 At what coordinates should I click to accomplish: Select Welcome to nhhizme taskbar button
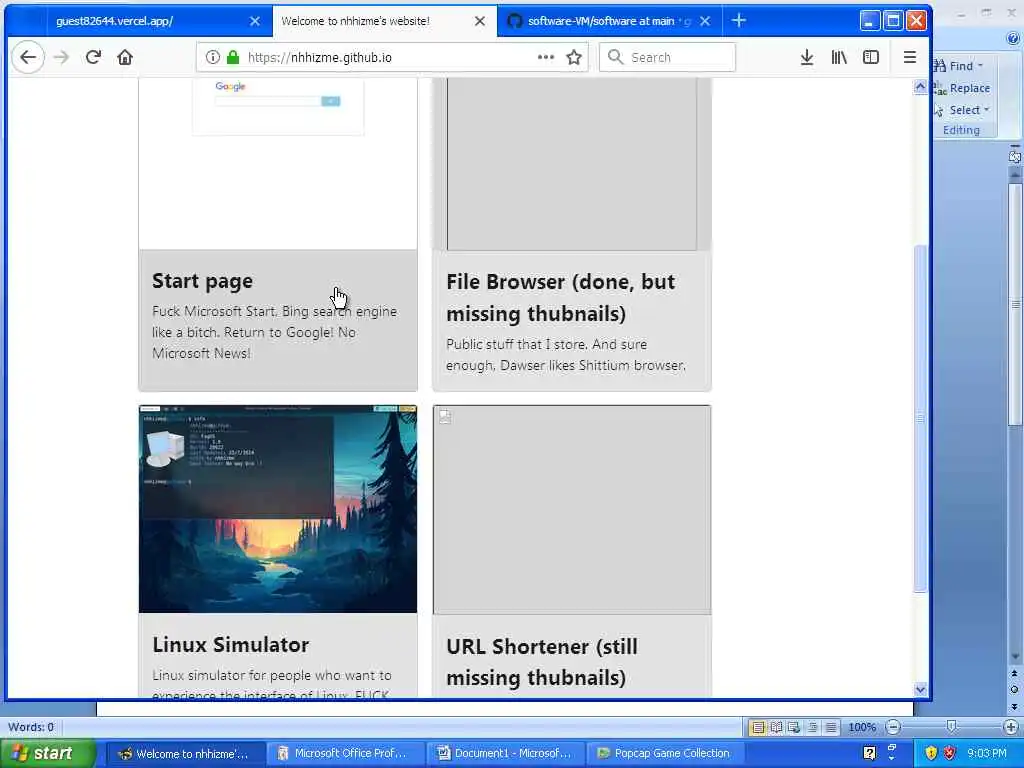tap(185, 754)
